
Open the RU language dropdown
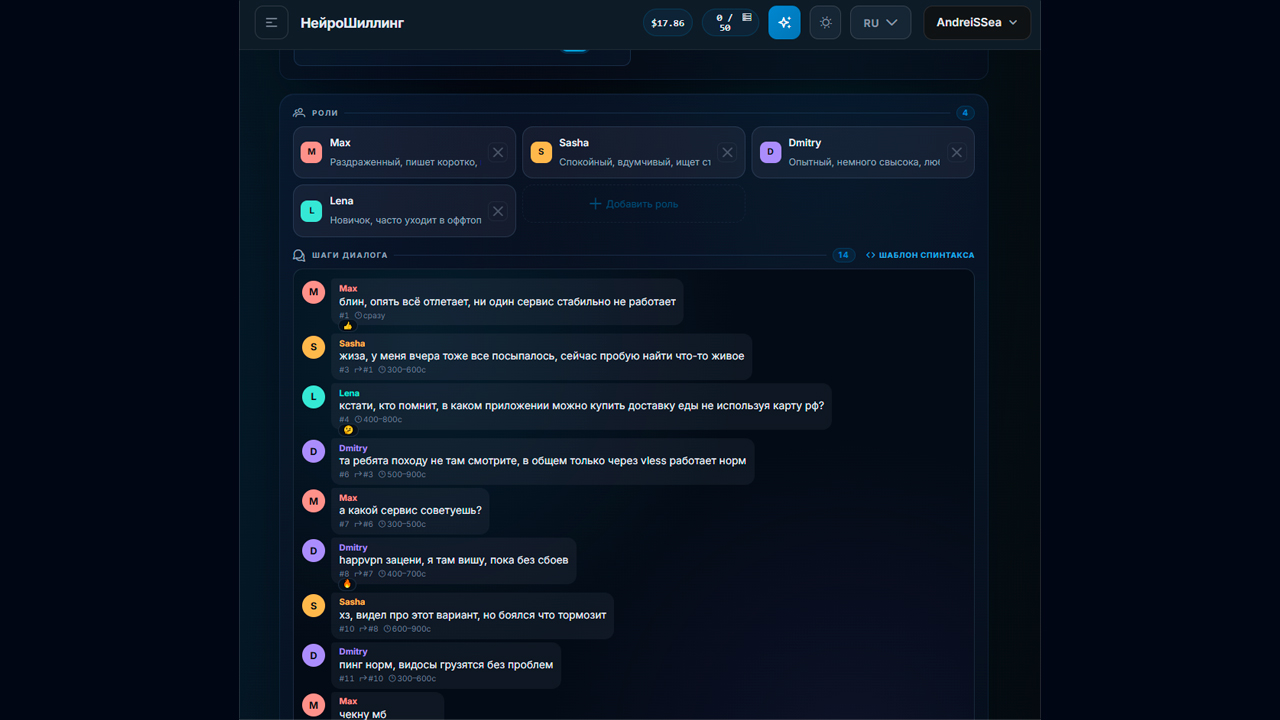tap(880, 22)
